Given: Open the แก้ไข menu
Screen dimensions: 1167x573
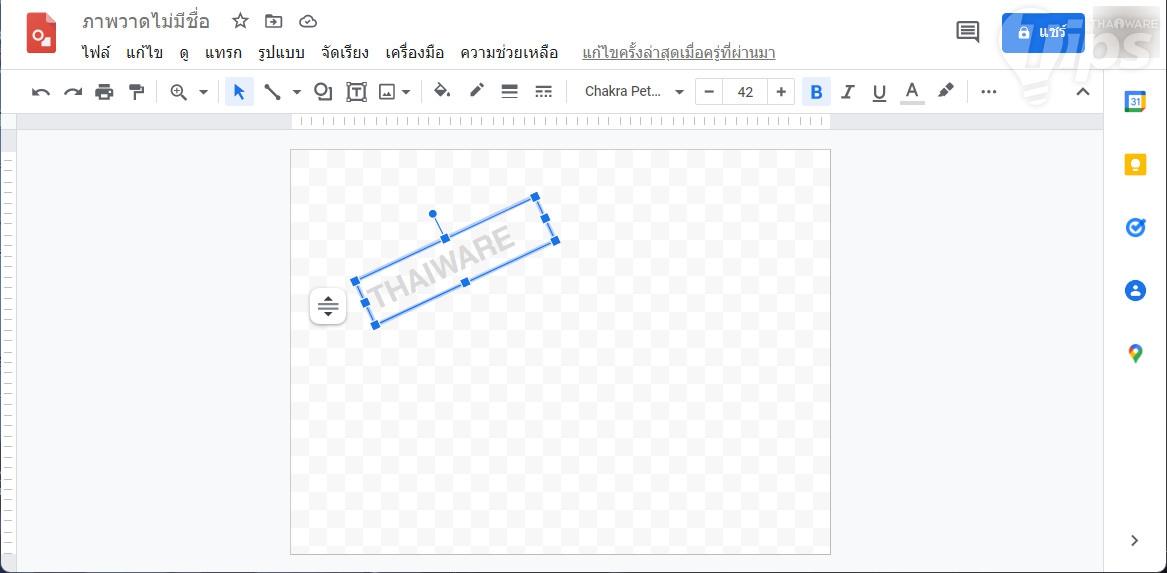Looking at the screenshot, I should coord(144,53).
